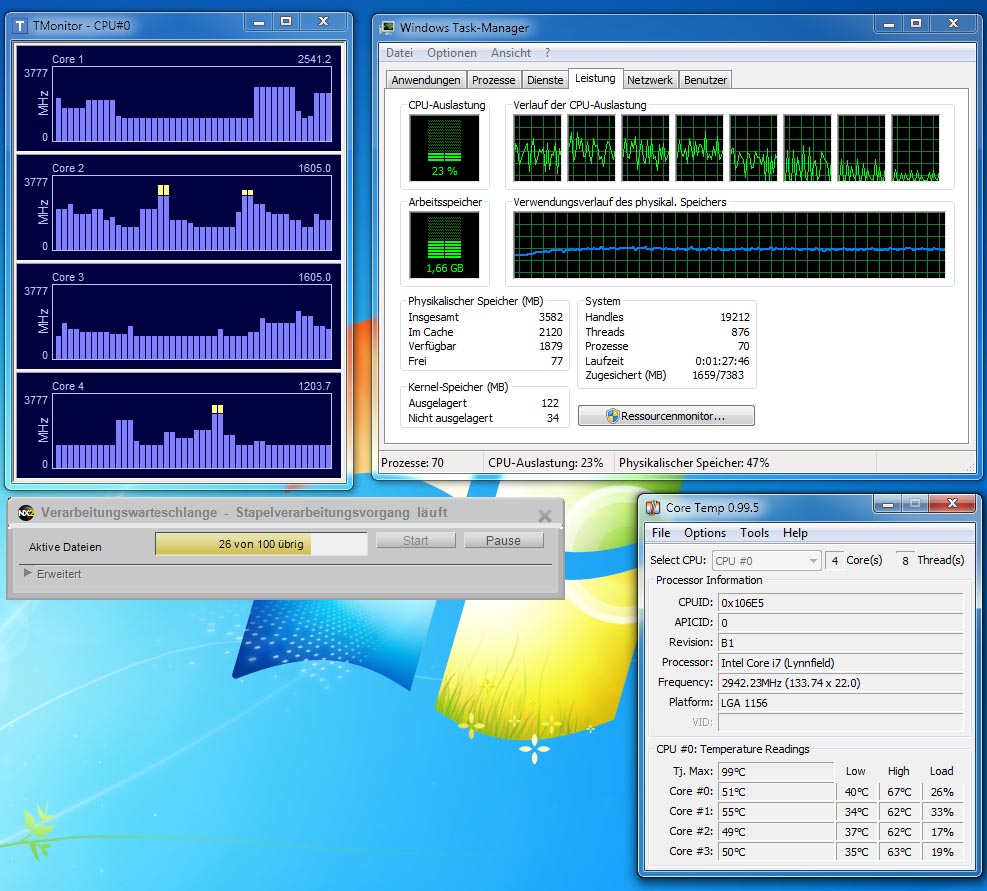The width and height of the screenshot is (987, 891).
Task: Click the Laufzeit value 0:01:27:46
Action: (x=722, y=361)
